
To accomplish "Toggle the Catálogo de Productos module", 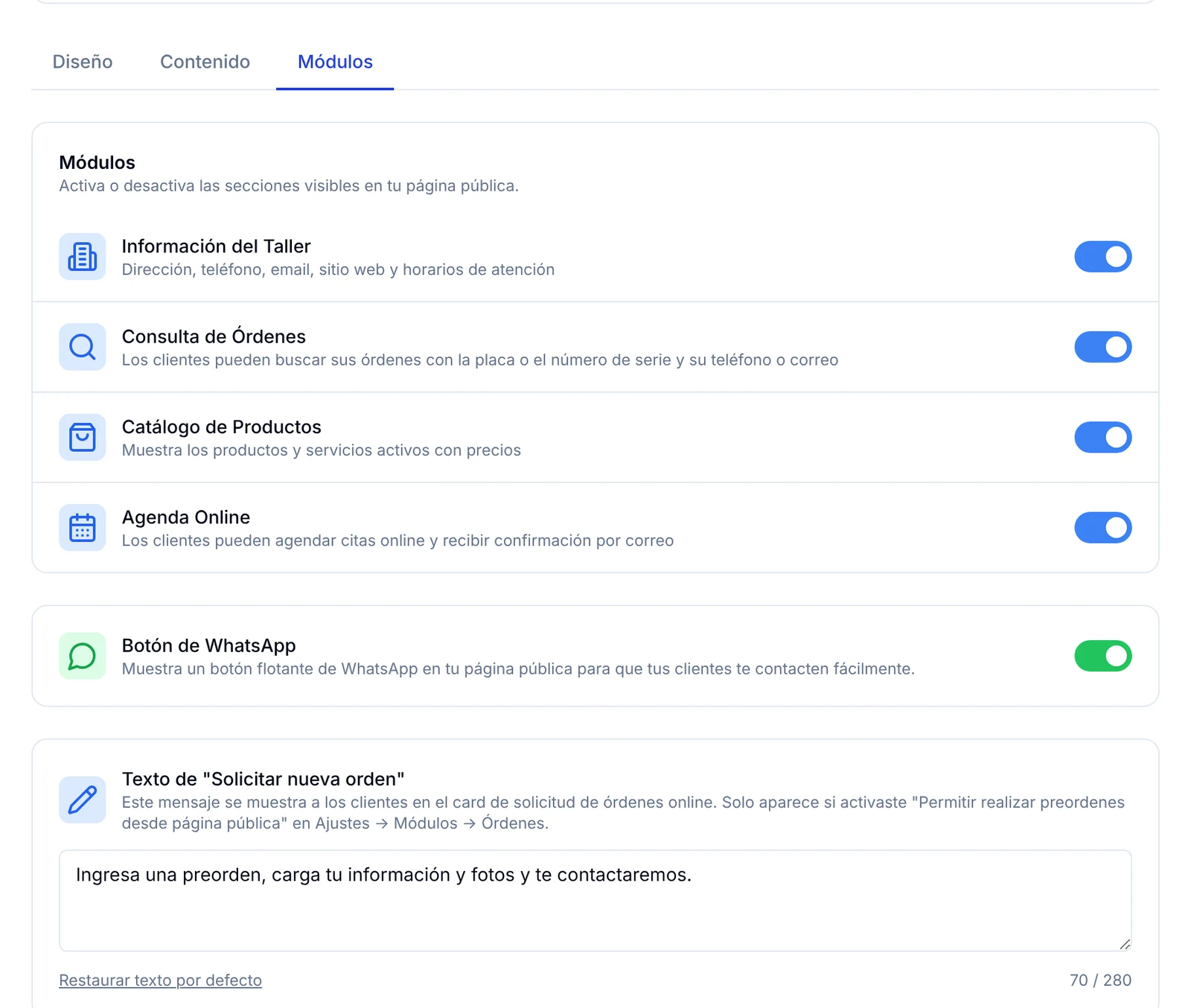I will pyautogui.click(x=1102, y=437).
